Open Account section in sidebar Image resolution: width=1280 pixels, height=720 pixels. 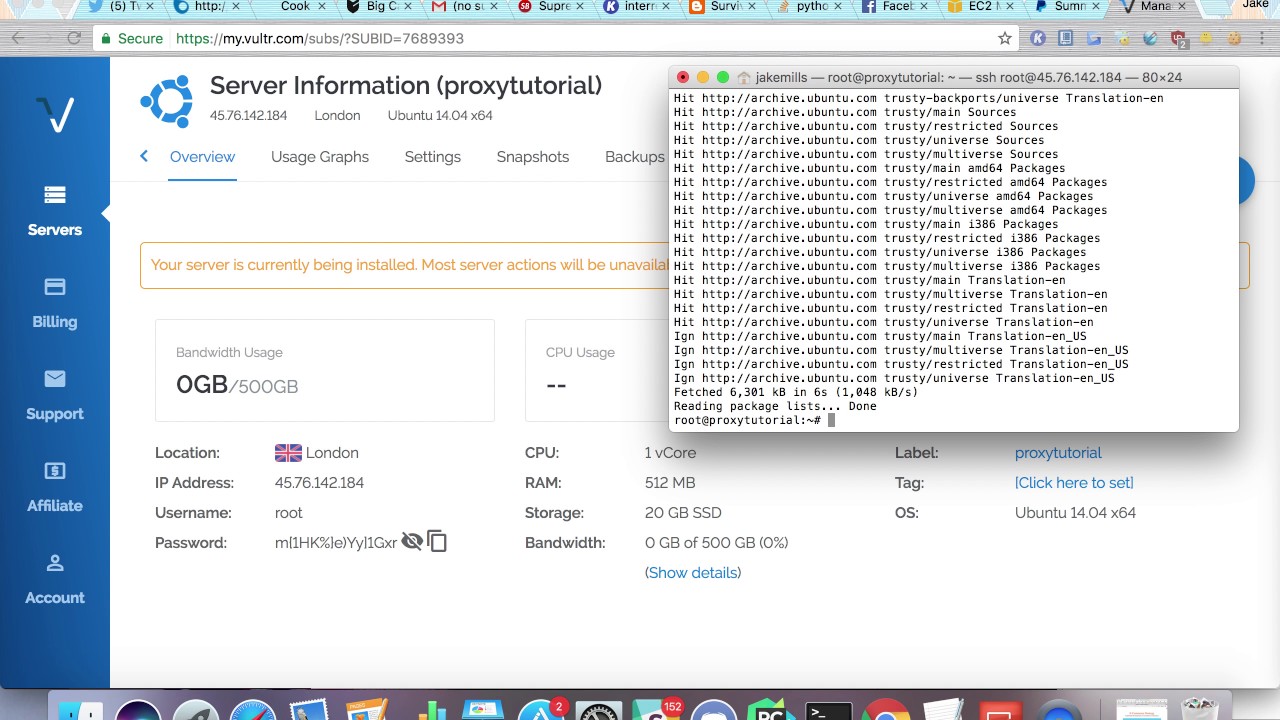54,579
